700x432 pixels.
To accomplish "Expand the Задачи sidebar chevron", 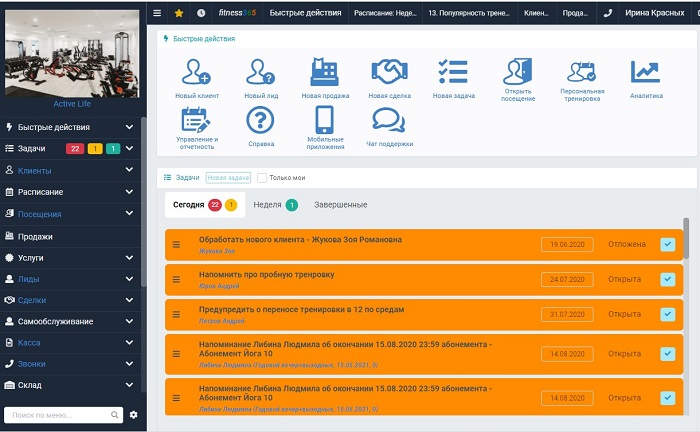I will 129,148.
